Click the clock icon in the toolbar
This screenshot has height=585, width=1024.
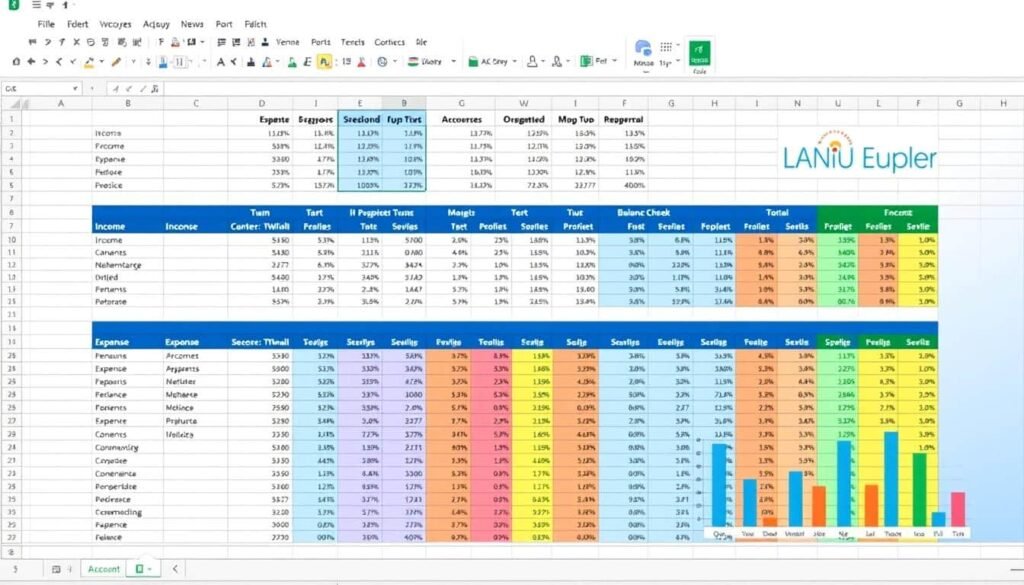pos(382,61)
